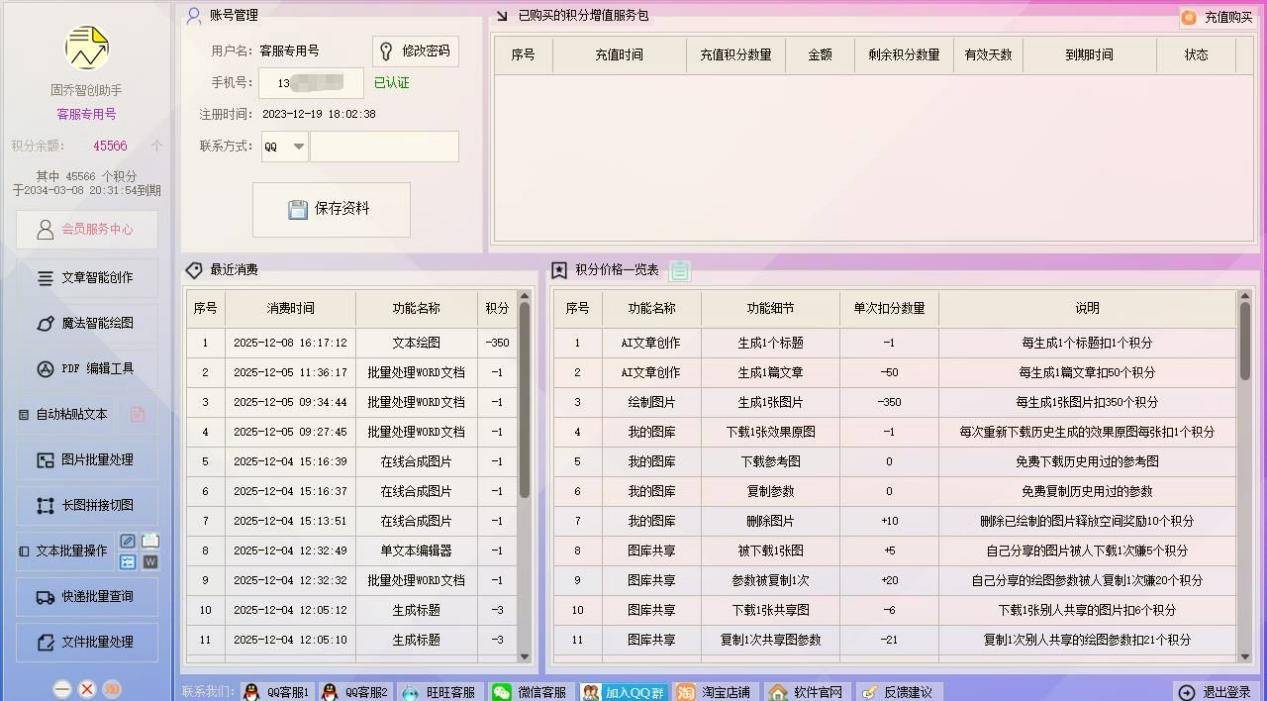The width and height of the screenshot is (1267, 701).
Task: Click the red X circle icon in sidebar
Action: [87, 689]
